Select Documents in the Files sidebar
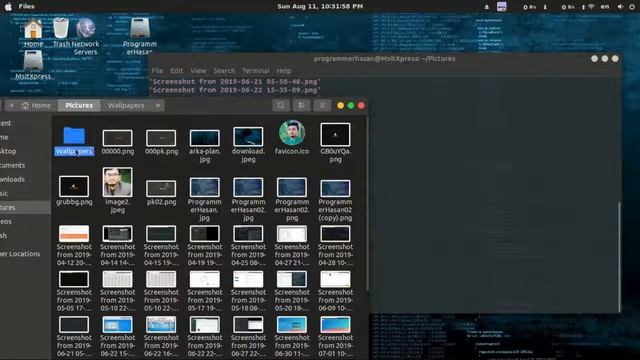 coord(13,165)
